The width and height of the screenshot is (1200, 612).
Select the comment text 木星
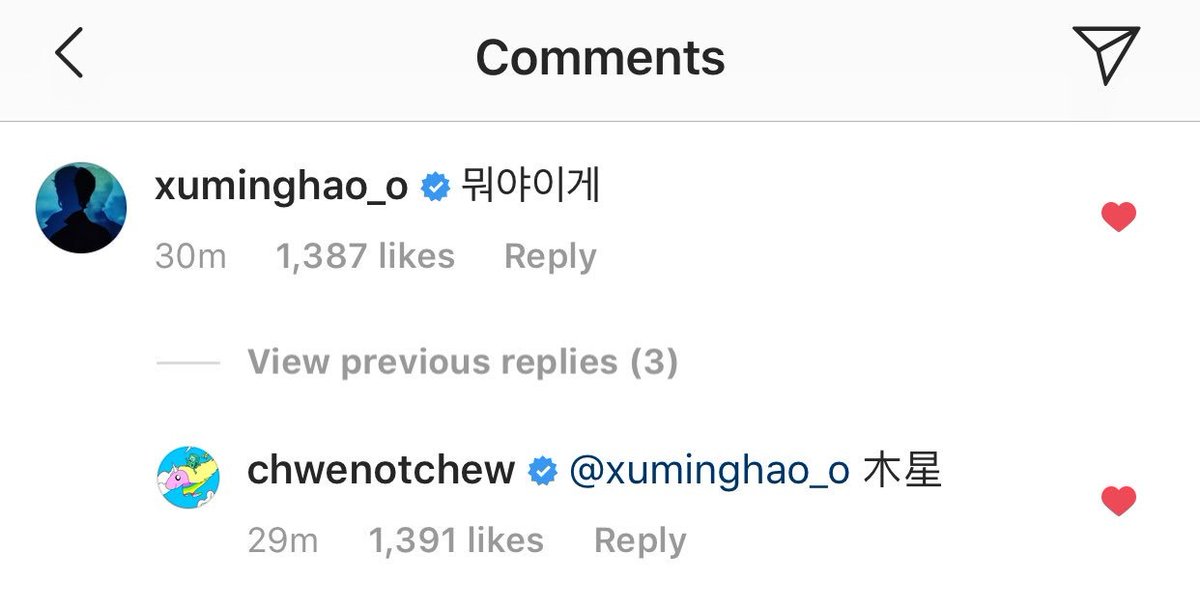click(902, 469)
